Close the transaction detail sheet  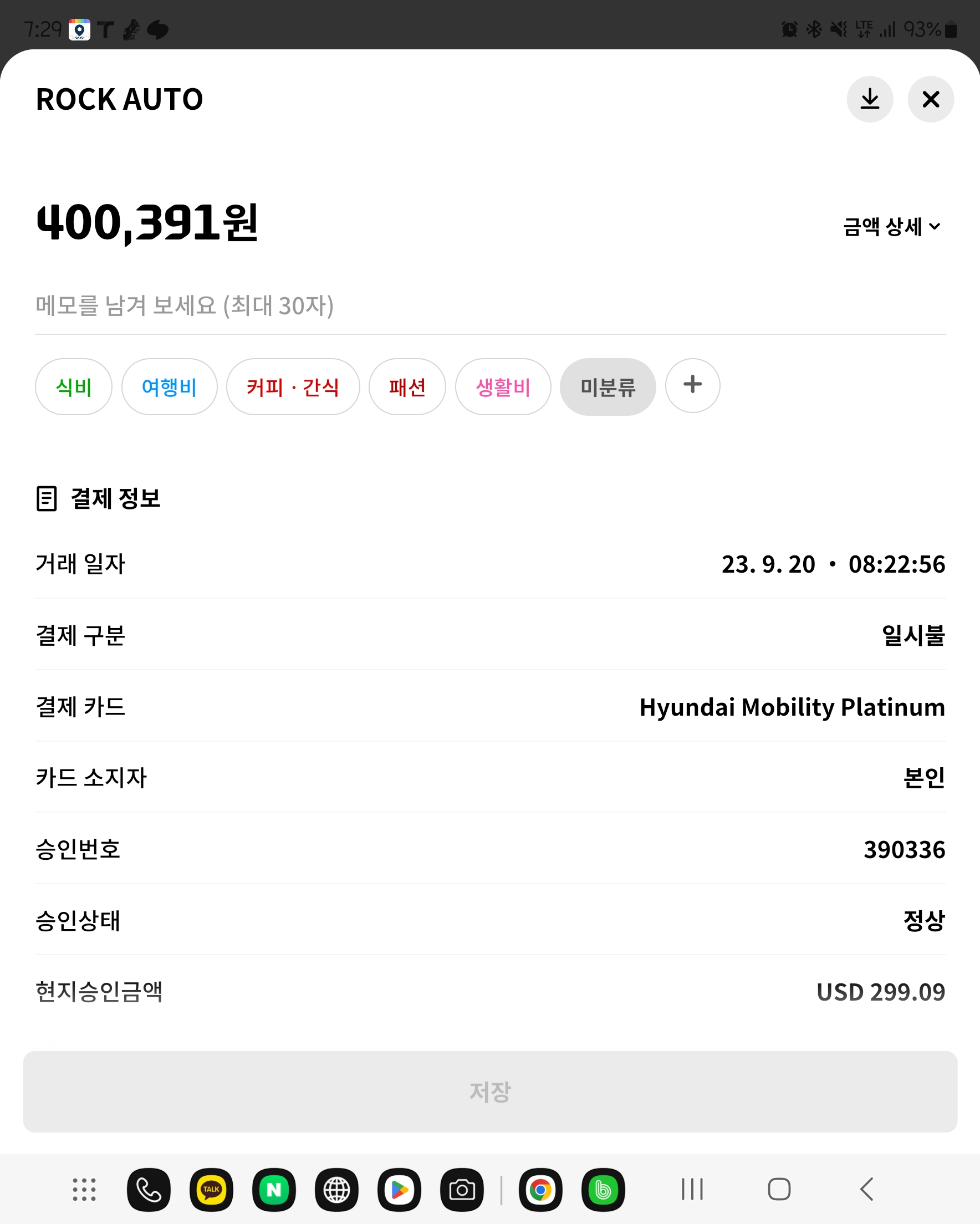coord(931,99)
